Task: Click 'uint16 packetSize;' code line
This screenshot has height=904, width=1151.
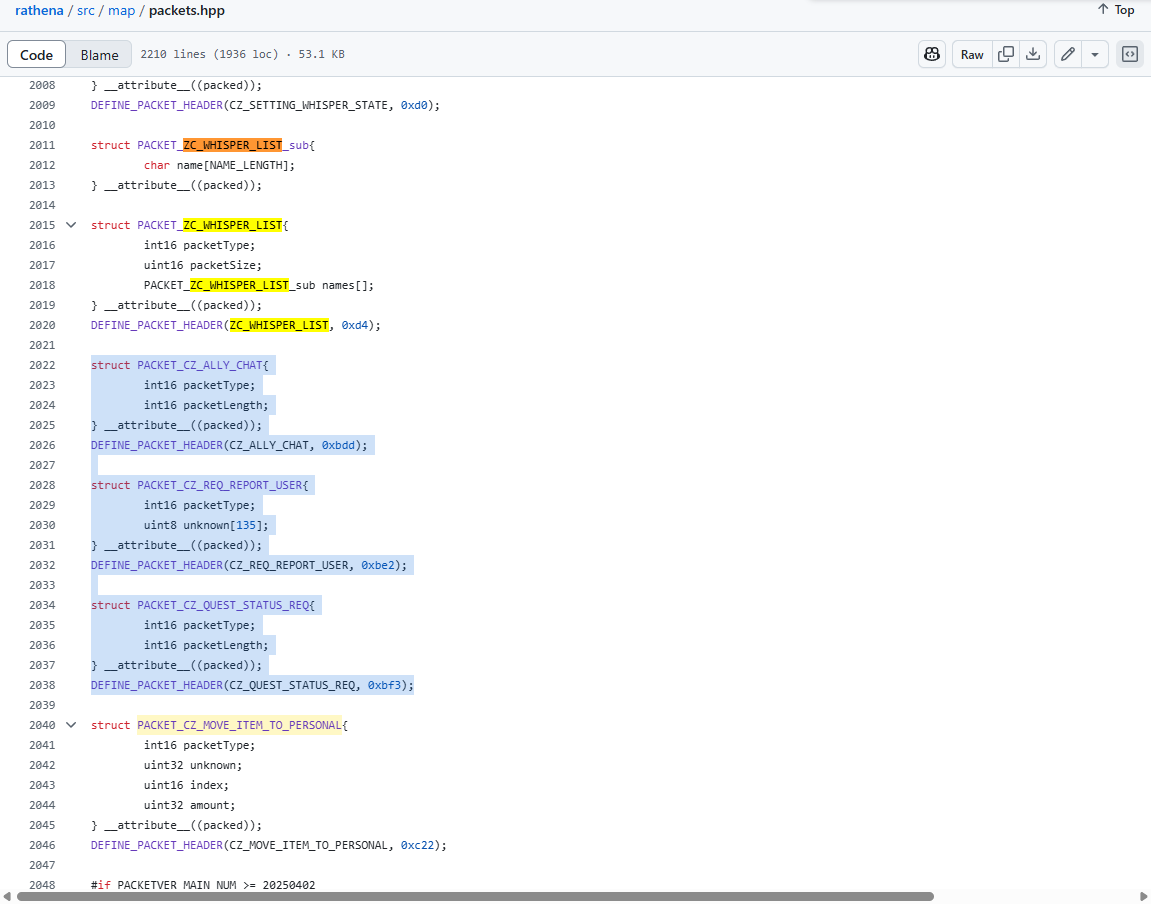Action: coord(203,266)
